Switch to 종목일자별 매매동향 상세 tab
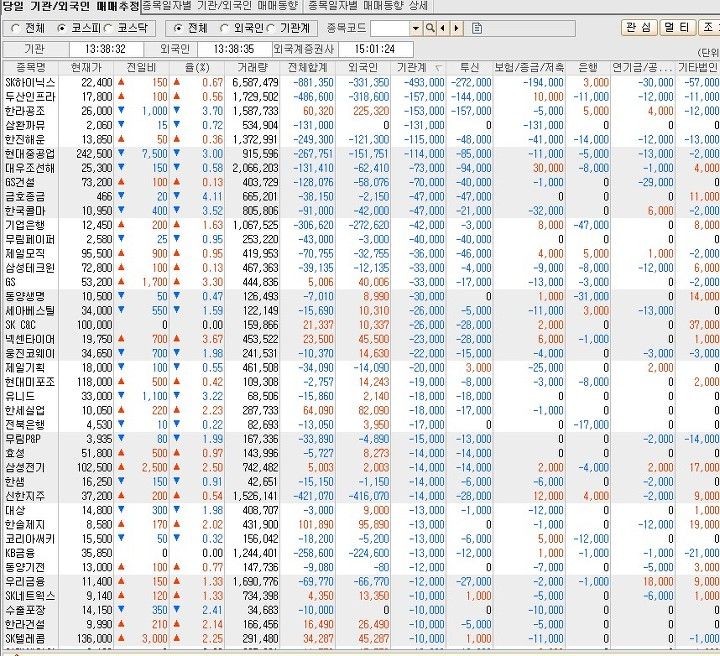 tap(367, 6)
